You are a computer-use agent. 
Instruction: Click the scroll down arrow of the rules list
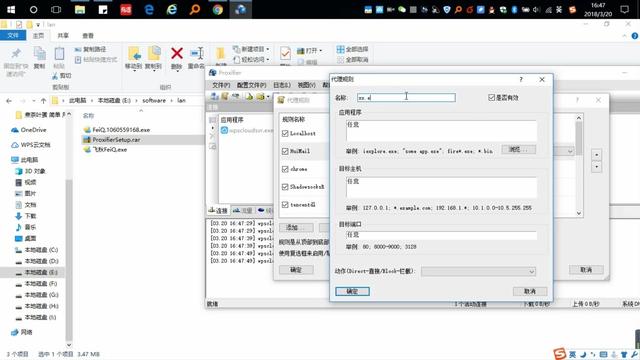pos(579,213)
